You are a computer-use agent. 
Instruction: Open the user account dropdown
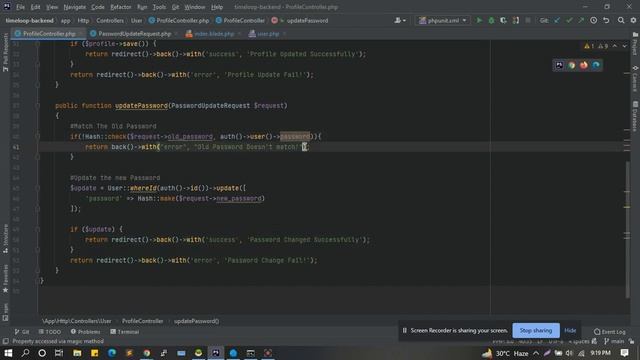coord(400,20)
